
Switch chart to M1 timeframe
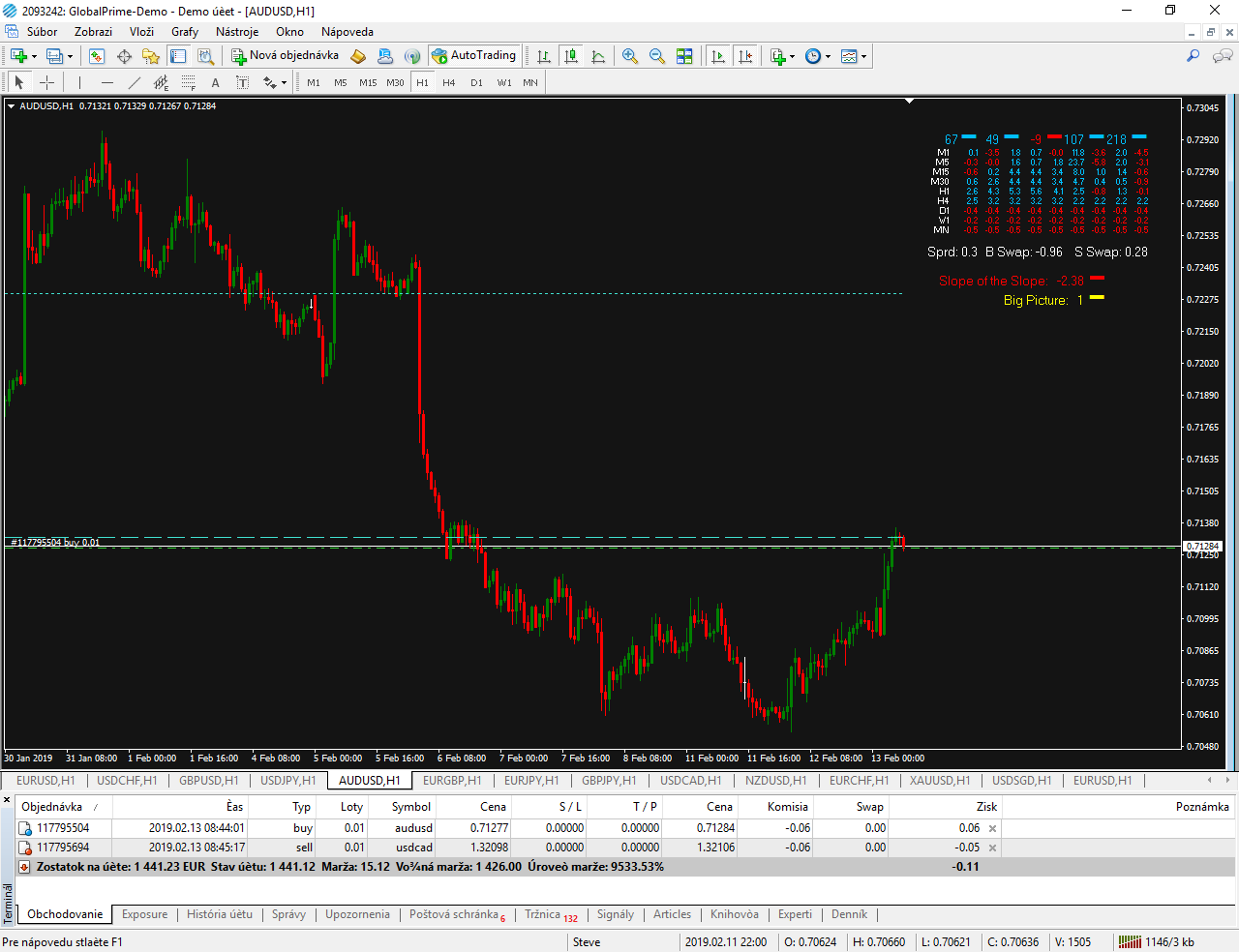pyautogui.click(x=314, y=82)
